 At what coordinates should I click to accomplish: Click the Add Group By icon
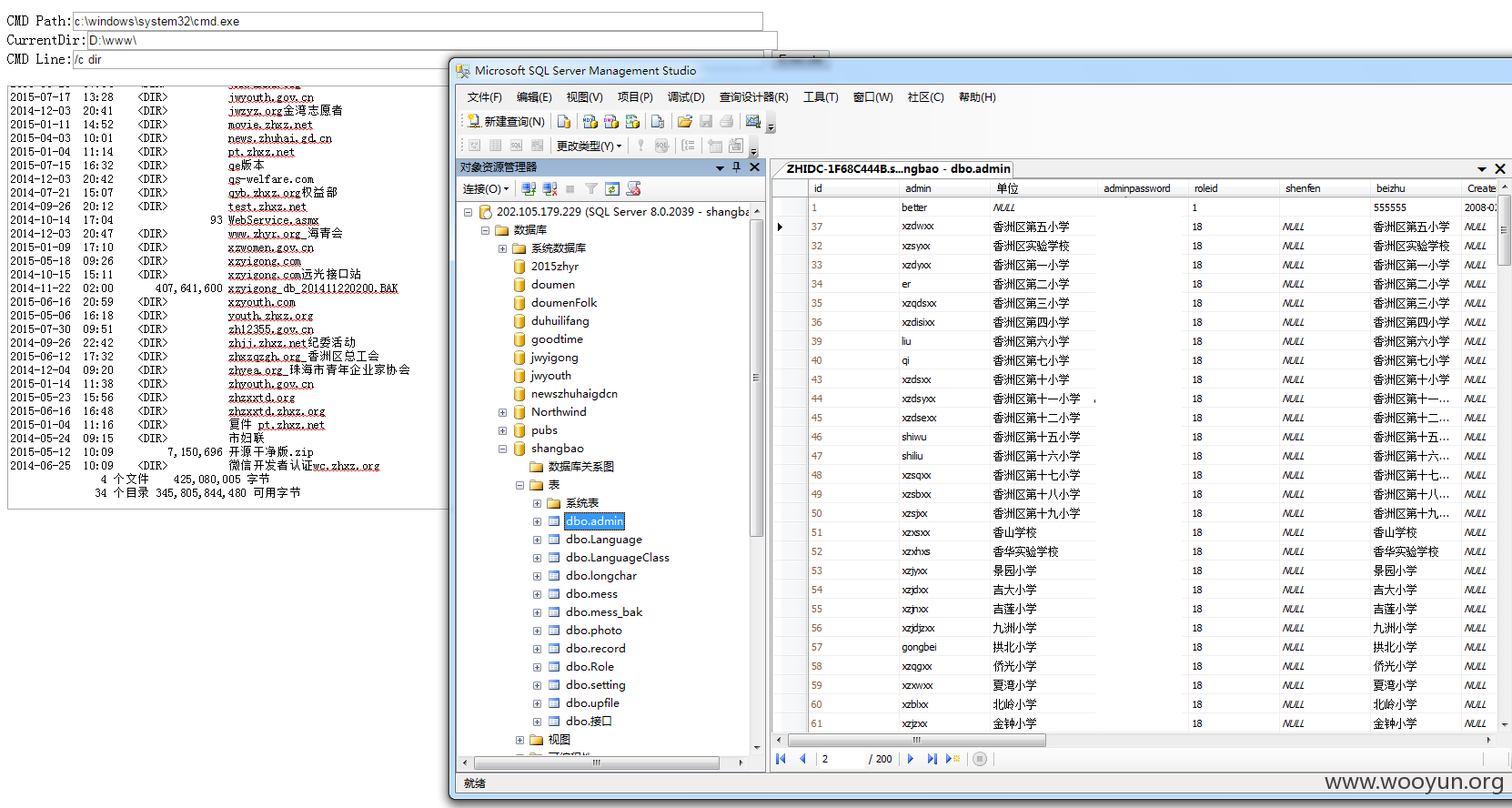(688, 146)
